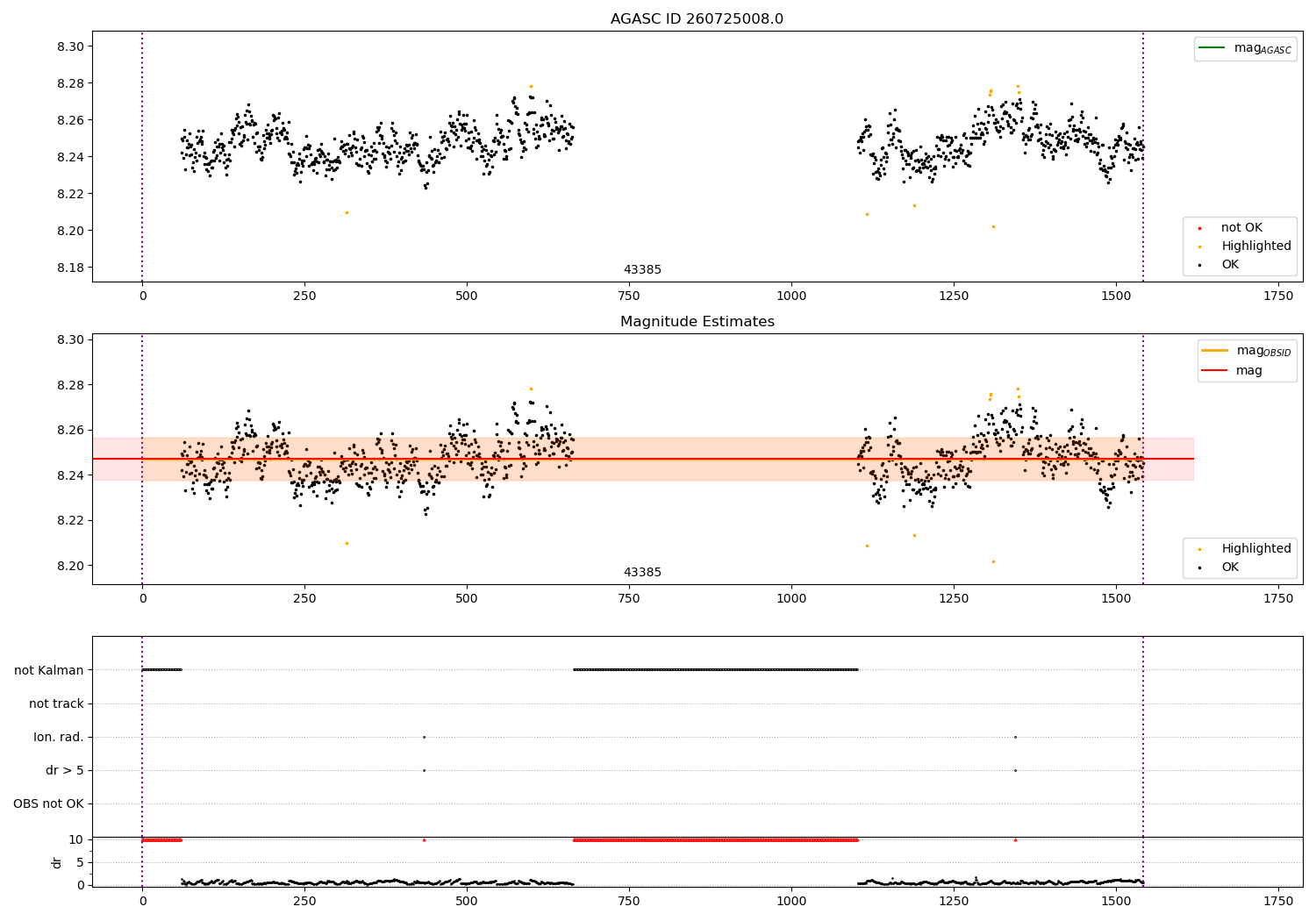Click the '8.26' y-tick of the top plot
The image size is (1316, 921).
[70, 120]
